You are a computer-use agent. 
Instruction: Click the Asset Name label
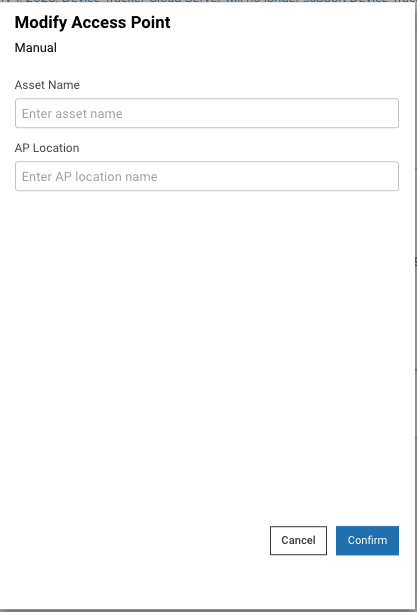[x=47, y=85]
